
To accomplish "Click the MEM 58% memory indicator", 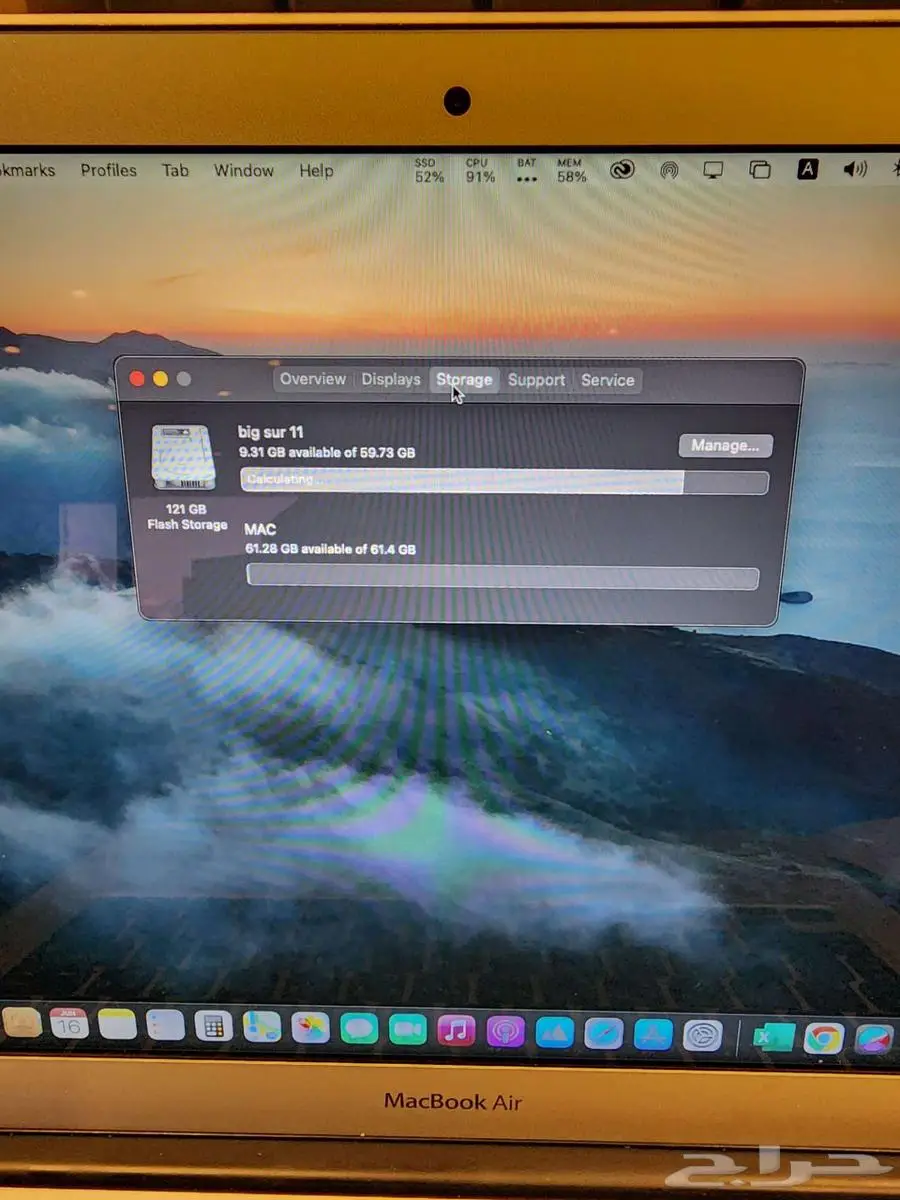I will 571,170.
